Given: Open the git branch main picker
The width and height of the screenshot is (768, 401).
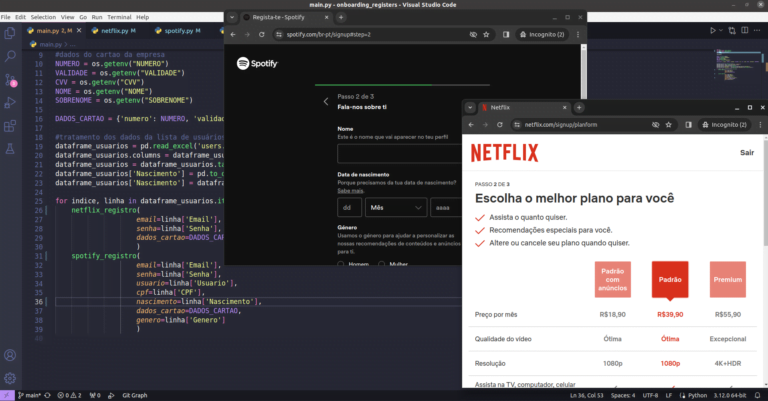Looking at the screenshot, I should pyautogui.click(x=29, y=396).
